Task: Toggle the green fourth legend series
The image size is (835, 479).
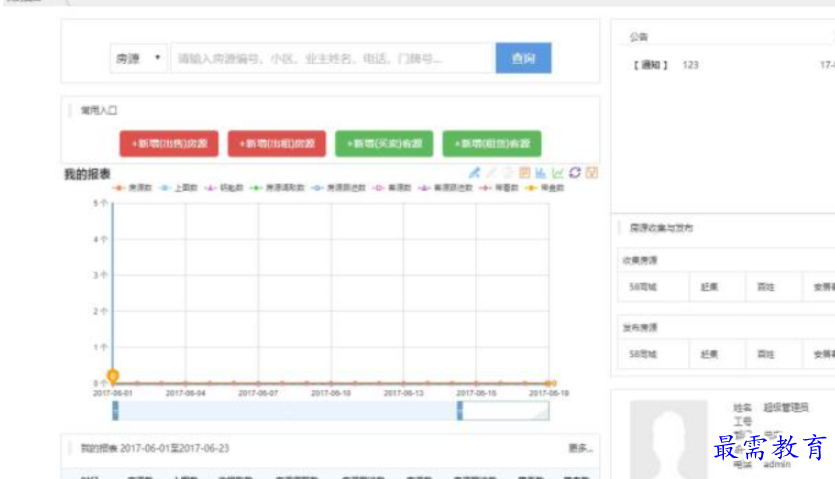Action: pyautogui.click(x=277, y=188)
